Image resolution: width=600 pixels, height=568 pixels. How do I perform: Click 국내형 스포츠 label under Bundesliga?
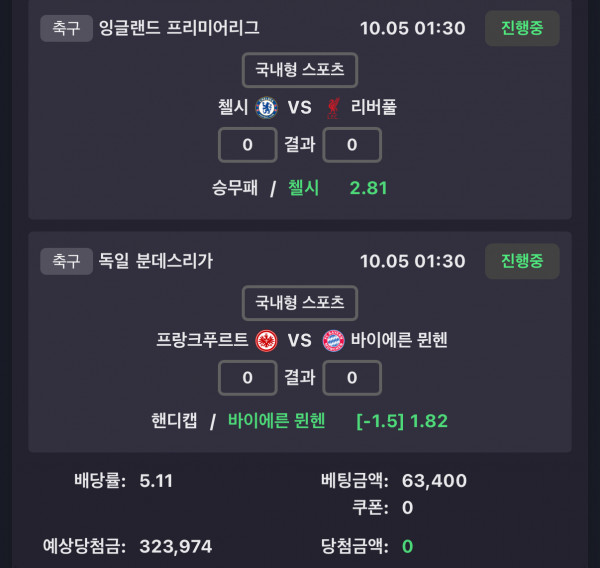click(300, 303)
